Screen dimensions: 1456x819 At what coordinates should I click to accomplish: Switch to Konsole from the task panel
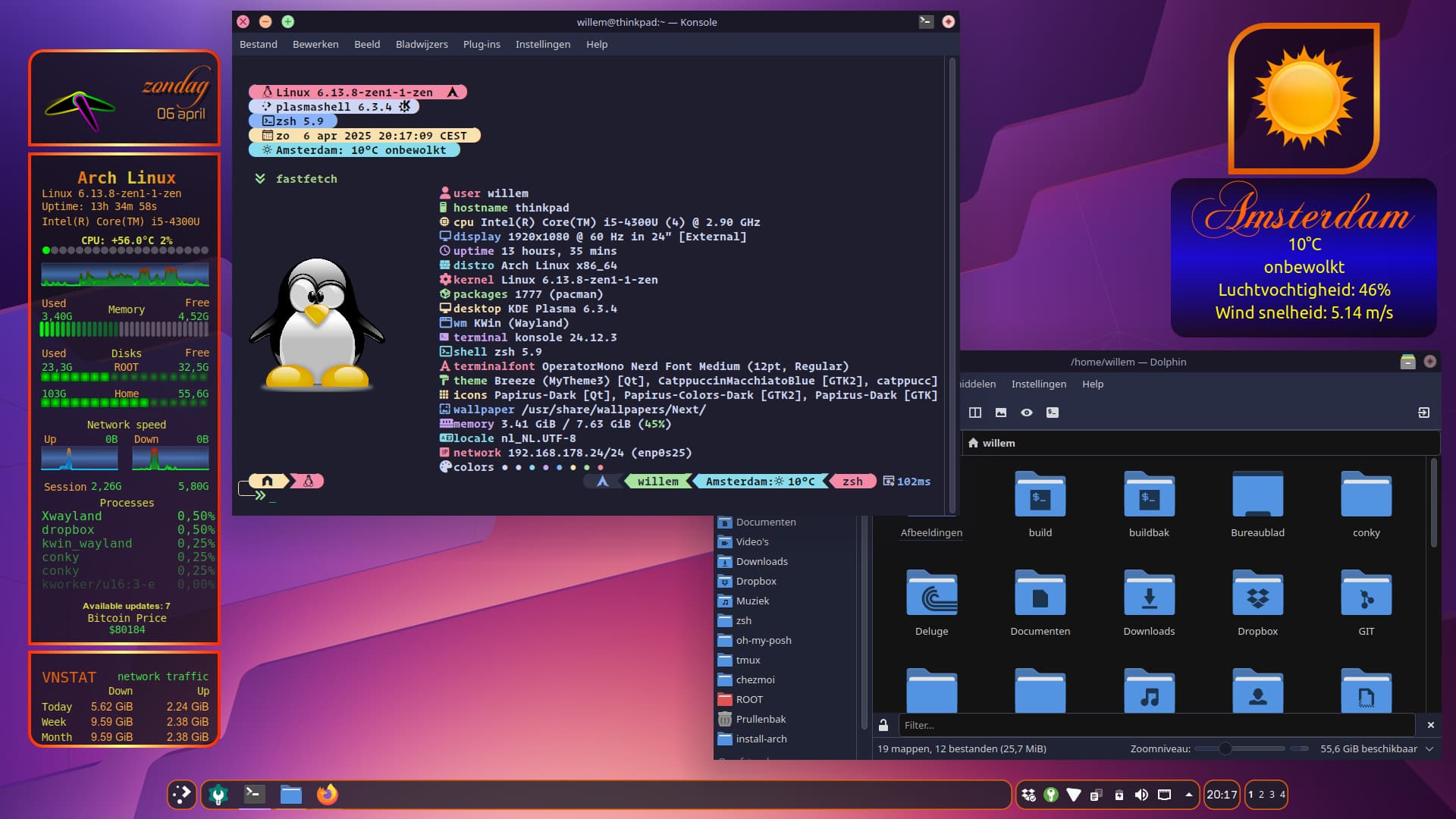coord(254,794)
